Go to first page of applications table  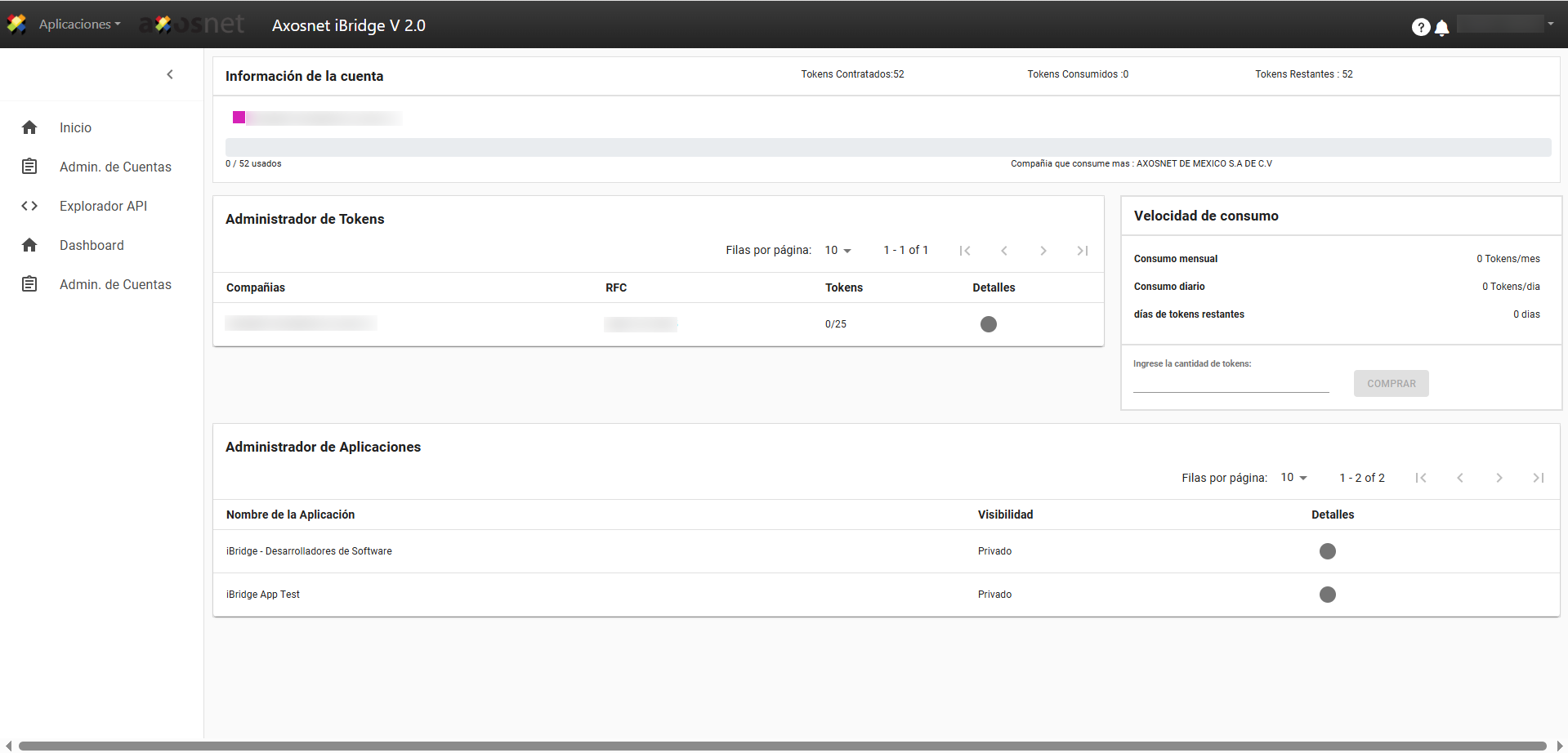(1420, 478)
